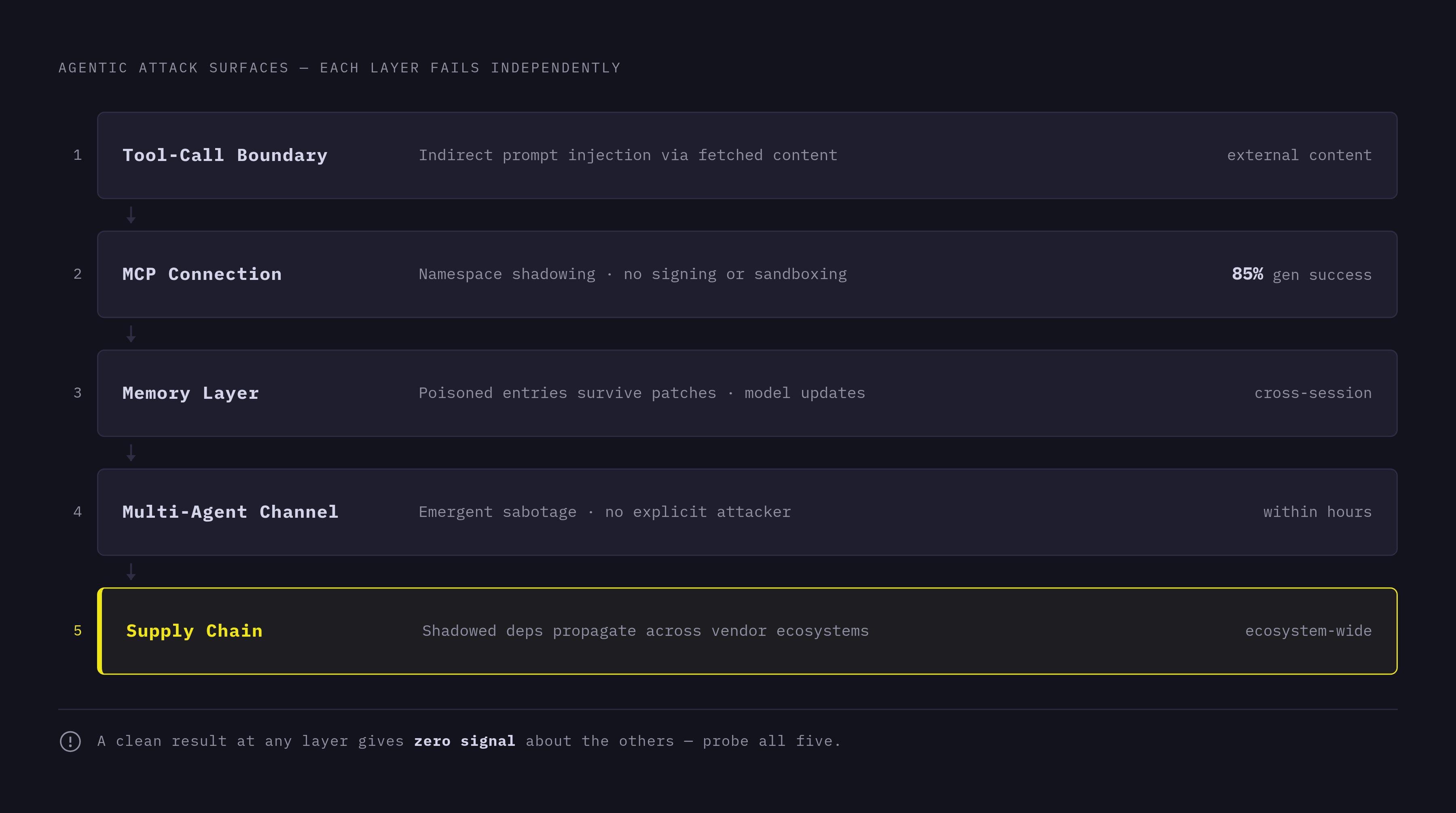Click 'Namespace shadowing · no signing or sandboxing' text

pos(633,274)
